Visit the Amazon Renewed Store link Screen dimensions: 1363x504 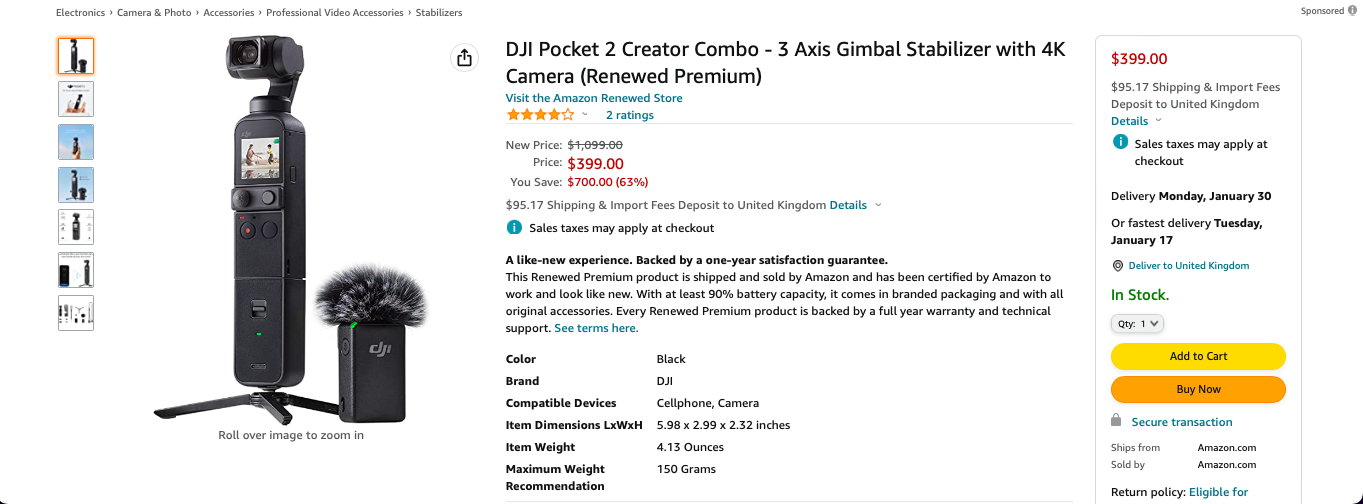coord(594,98)
